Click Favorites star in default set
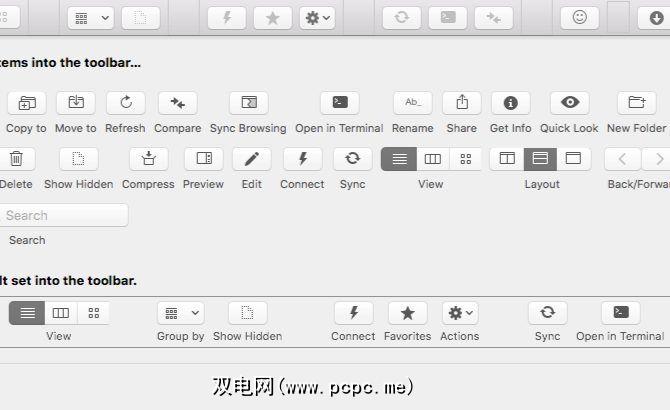 [408, 313]
